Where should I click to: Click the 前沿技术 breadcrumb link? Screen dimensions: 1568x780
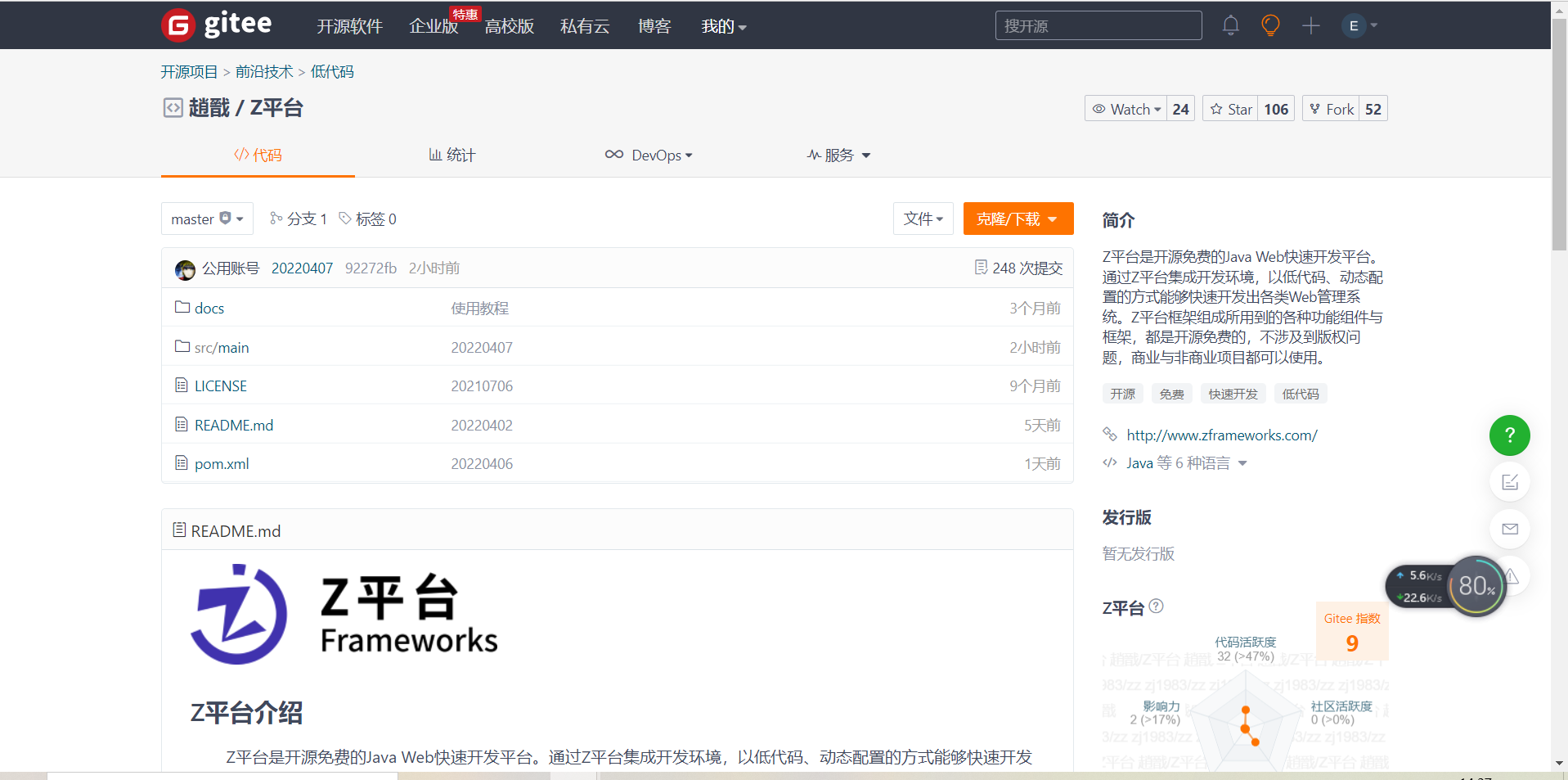[264, 72]
